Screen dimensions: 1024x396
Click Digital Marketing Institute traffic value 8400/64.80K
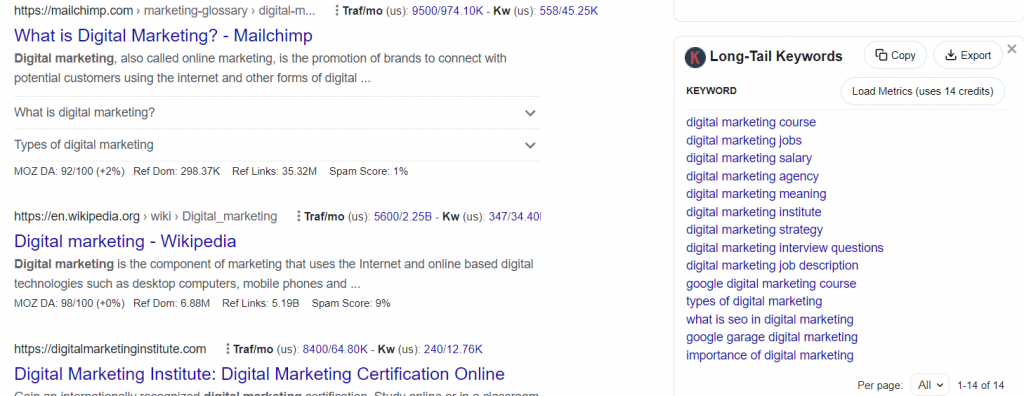[335, 349]
